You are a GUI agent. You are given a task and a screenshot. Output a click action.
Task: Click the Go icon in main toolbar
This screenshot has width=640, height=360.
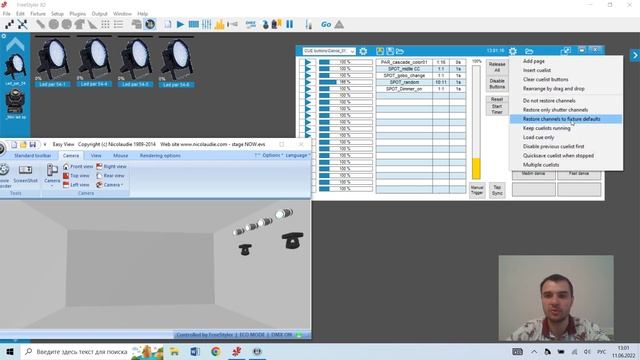(326, 24)
